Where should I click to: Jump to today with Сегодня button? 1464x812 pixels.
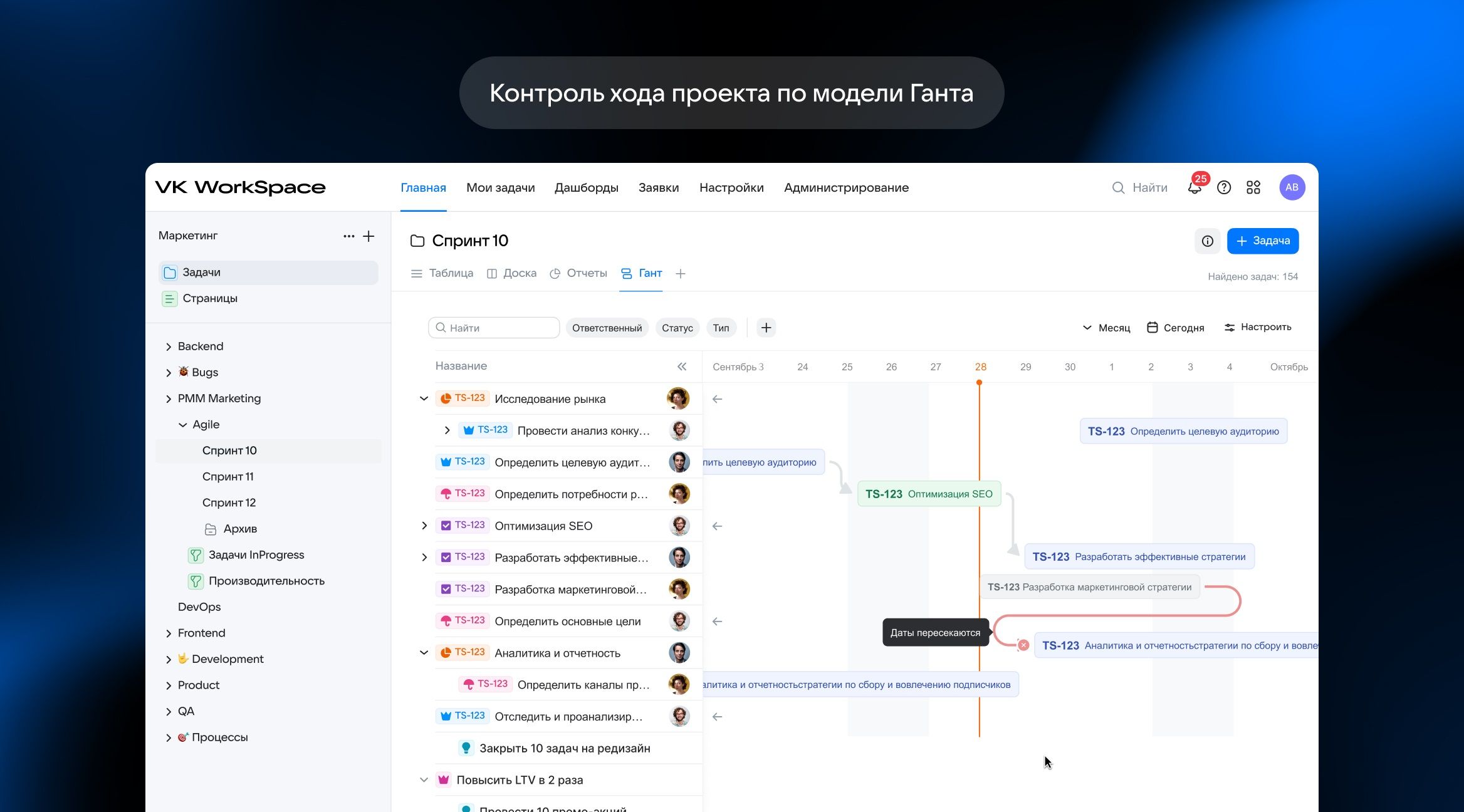pos(1175,328)
